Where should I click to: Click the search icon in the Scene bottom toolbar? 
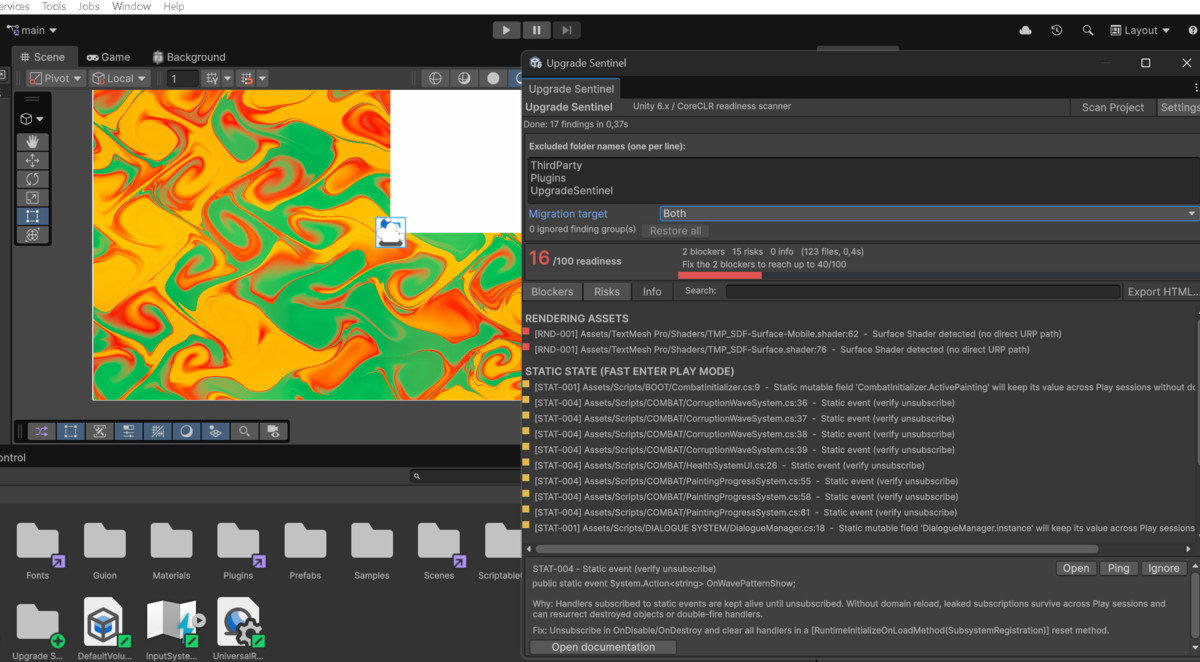click(244, 432)
